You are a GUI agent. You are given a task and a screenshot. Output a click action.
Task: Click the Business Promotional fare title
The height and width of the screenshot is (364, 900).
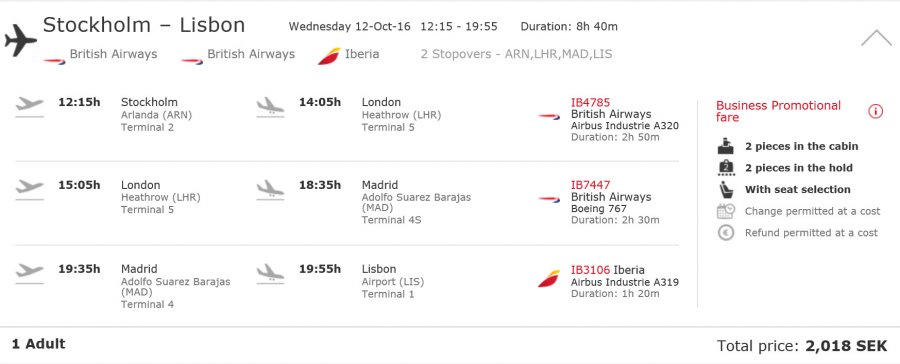778,111
